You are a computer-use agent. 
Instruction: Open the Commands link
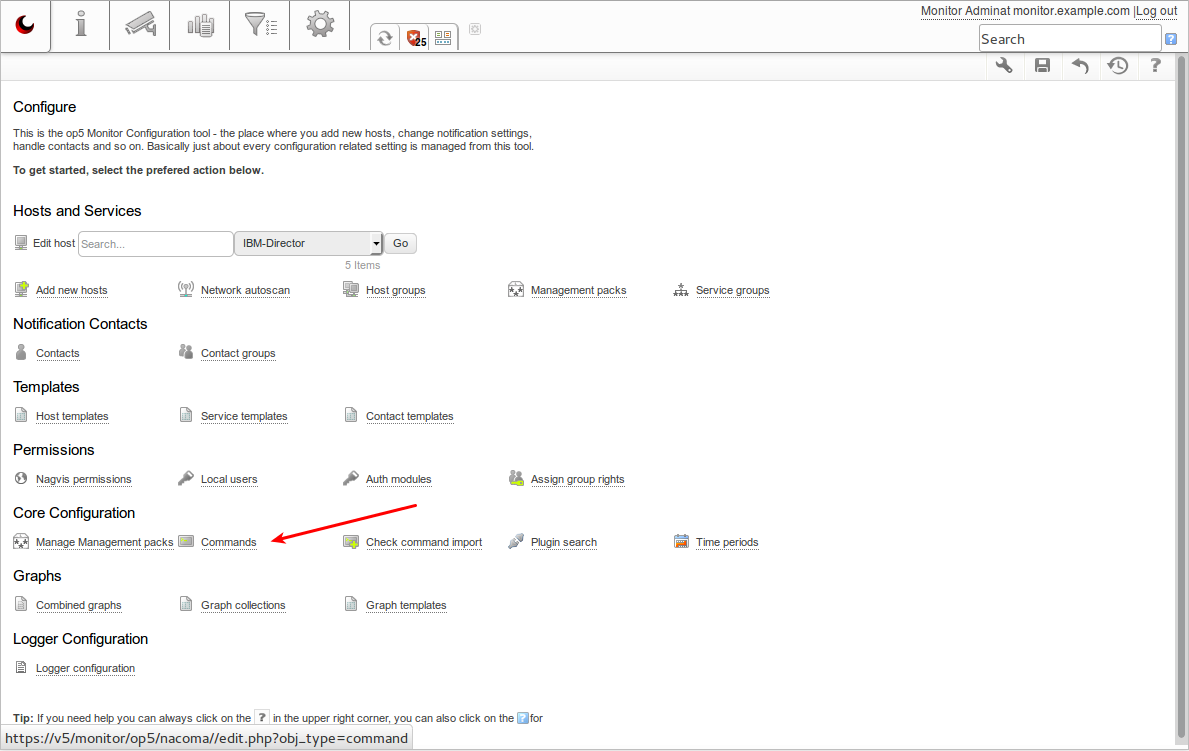[228, 542]
